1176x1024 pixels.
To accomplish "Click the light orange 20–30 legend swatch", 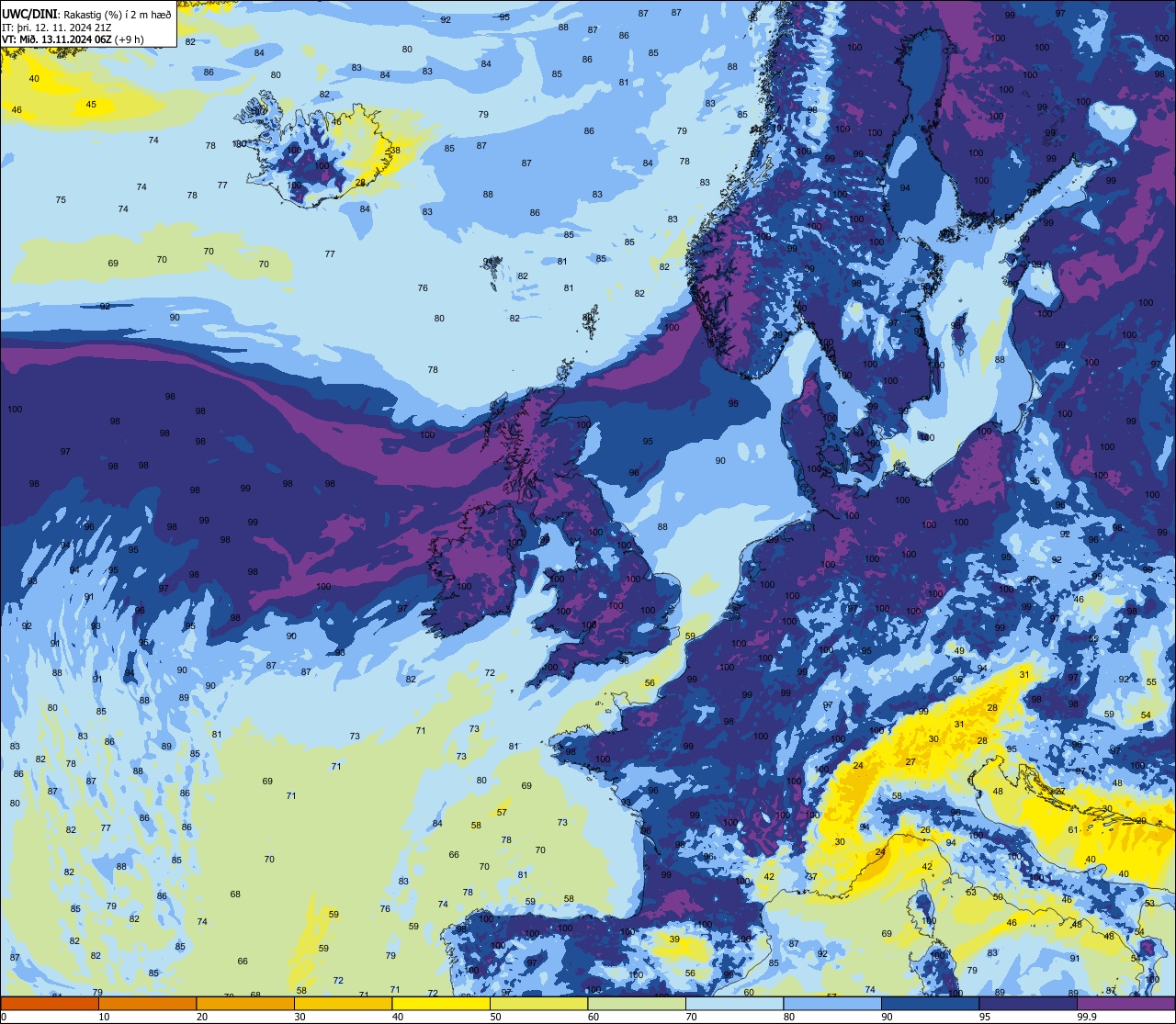I will 245,1004.
